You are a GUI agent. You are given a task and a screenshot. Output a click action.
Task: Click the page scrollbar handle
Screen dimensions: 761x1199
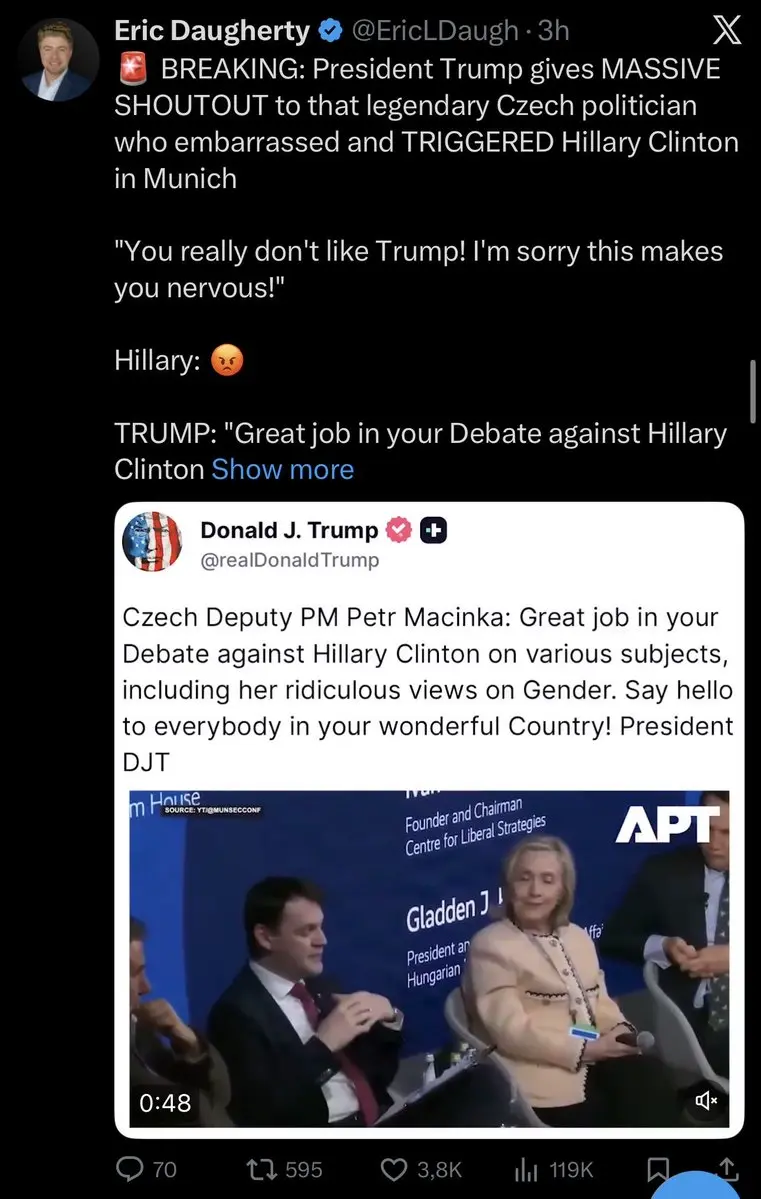753,390
